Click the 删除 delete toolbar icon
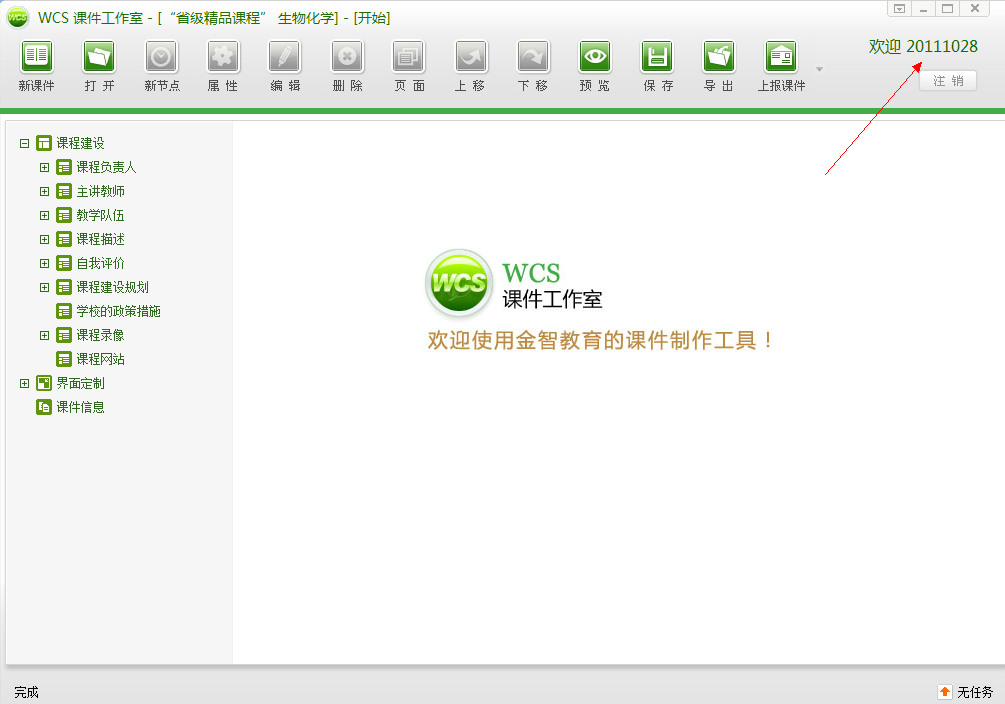This screenshot has width=1005, height=704. (x=347, y=57)
